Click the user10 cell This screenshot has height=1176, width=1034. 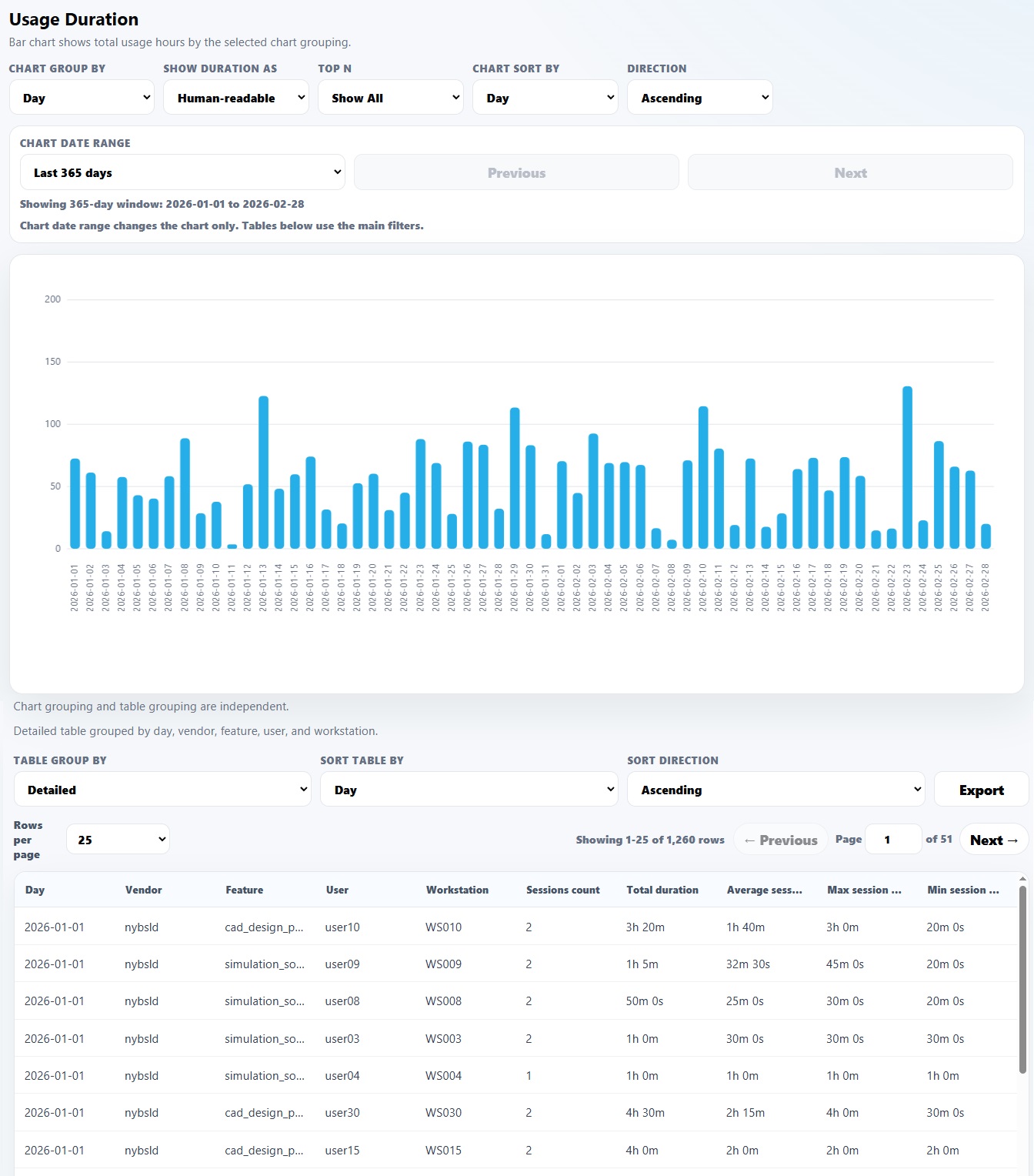click(x=342, y=927)
